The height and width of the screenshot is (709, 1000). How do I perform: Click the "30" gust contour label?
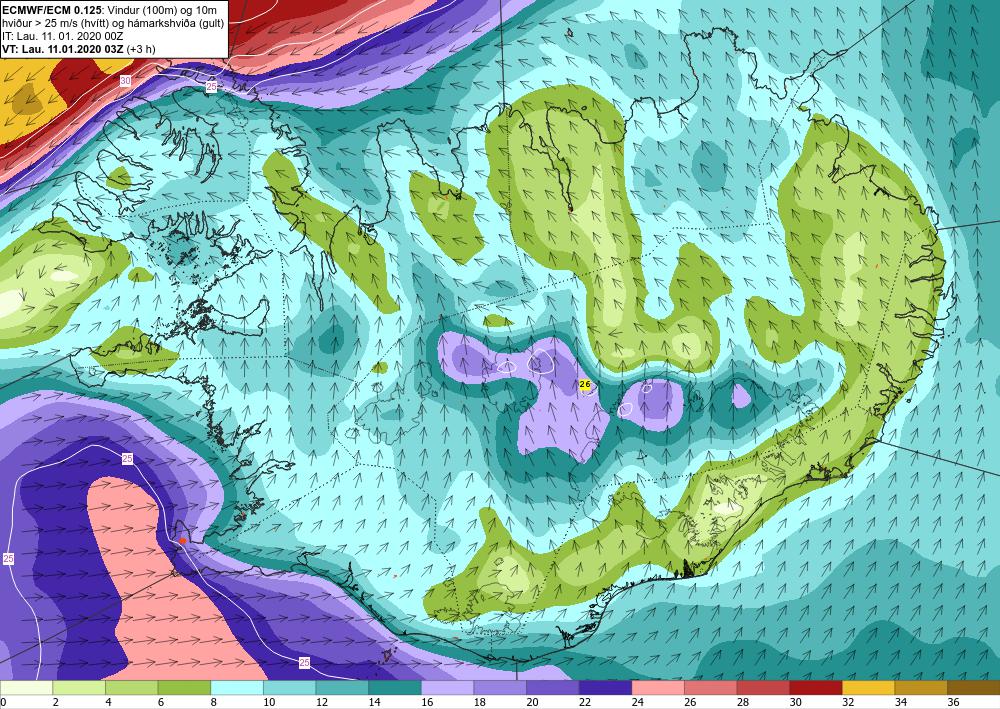click(x=126, y=81)
